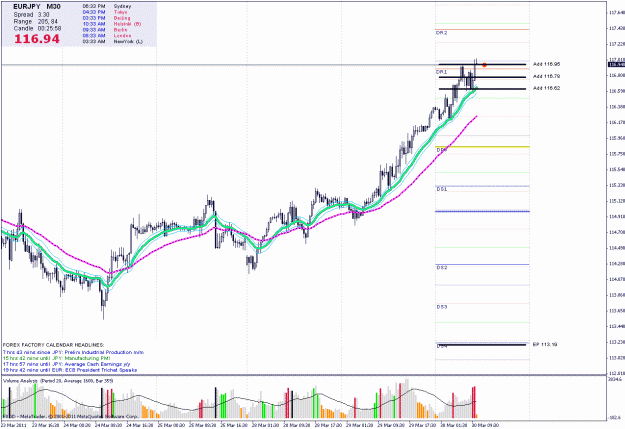Viewport: 625px width, 429px height.
Task: Click the London session clock row
Action: (106, 35)
